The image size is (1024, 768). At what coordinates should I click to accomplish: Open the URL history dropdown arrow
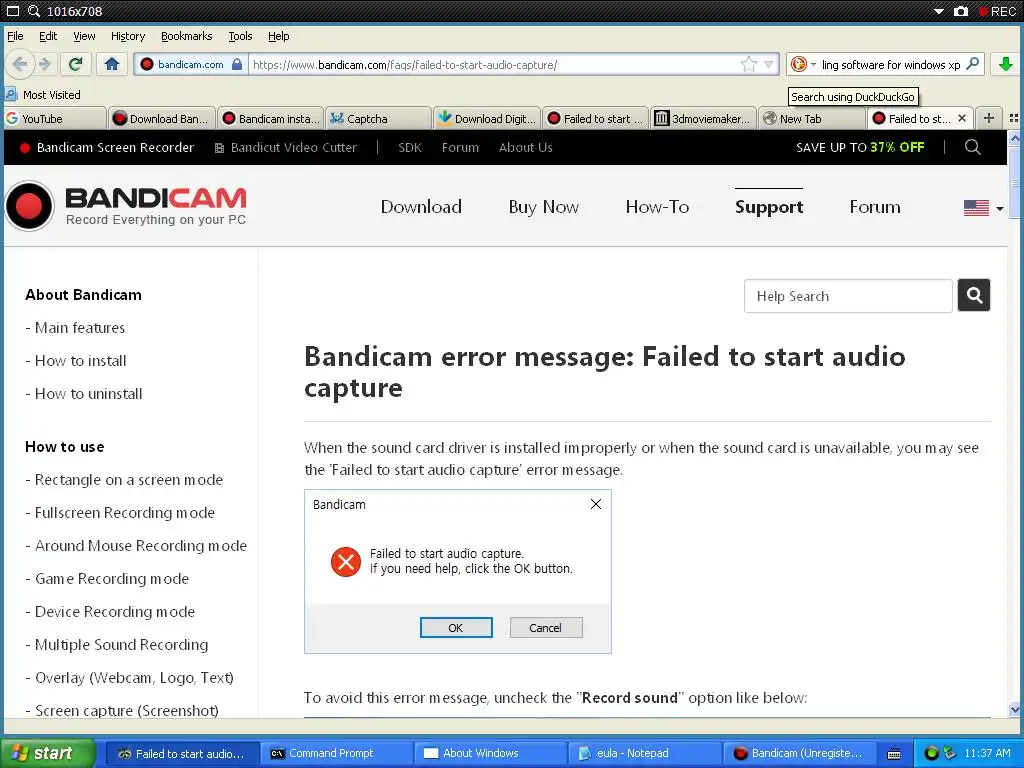769,64
